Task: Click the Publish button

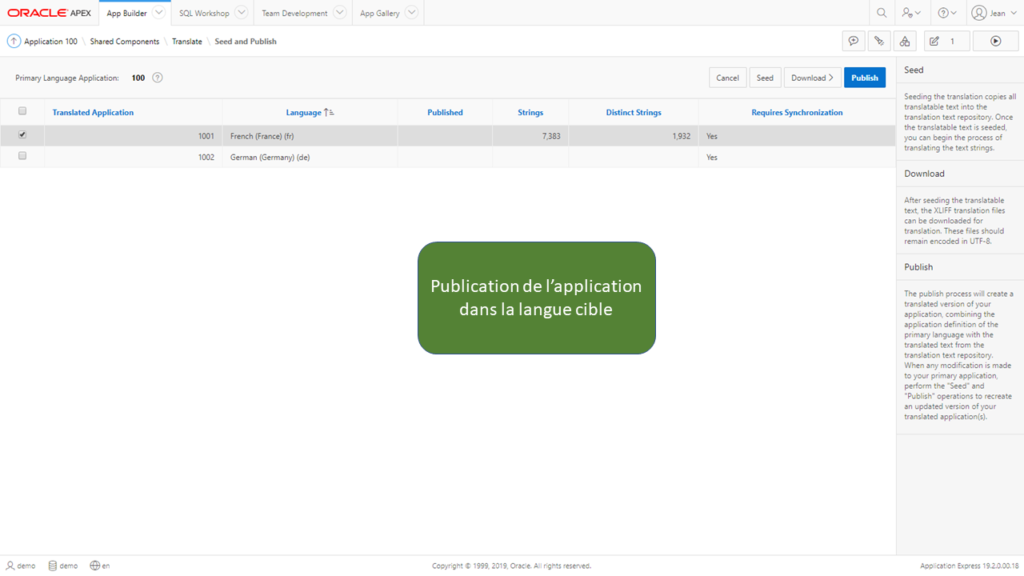Action: 865,78
